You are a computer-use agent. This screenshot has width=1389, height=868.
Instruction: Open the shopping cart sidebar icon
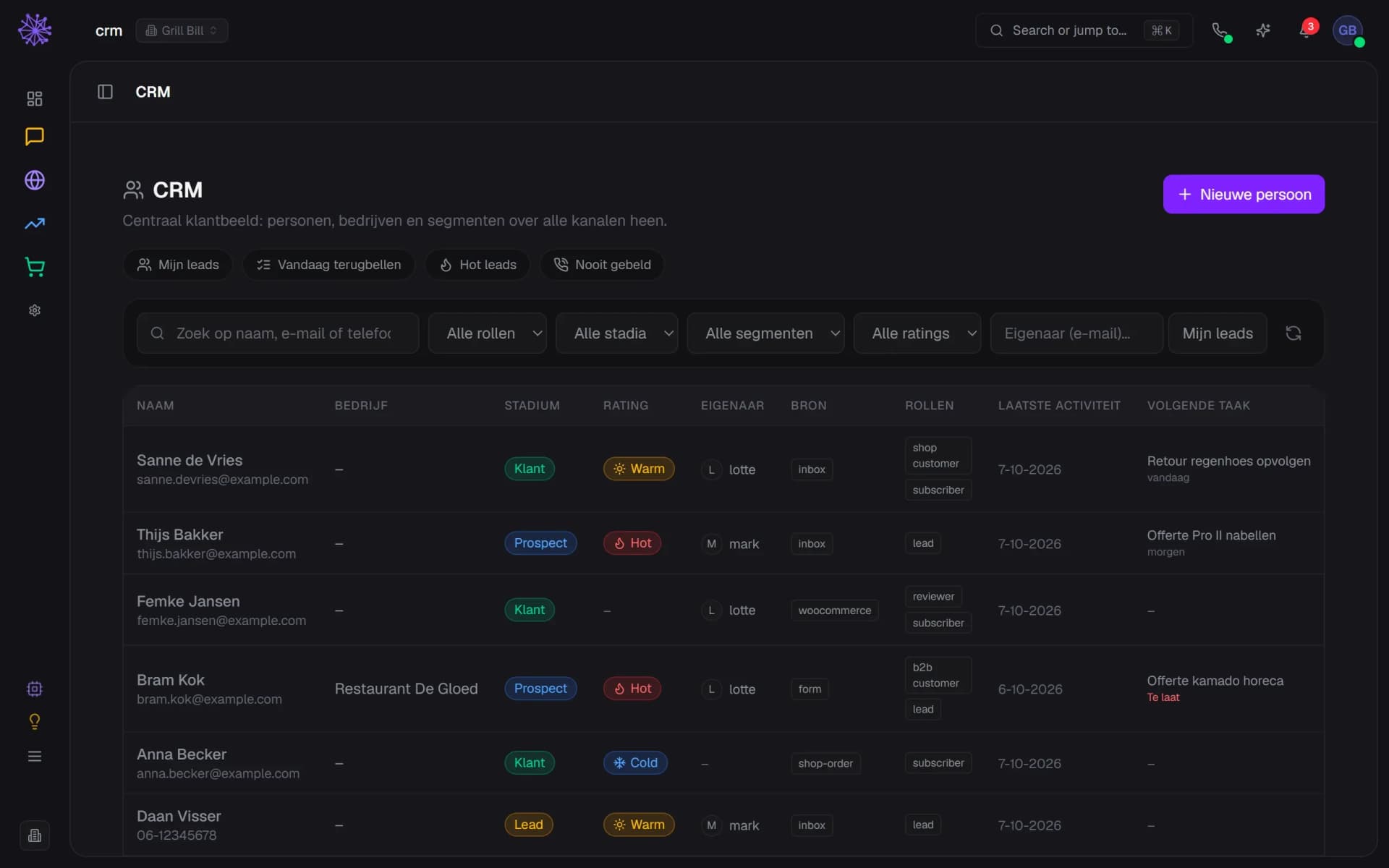[x=35, y=267]
